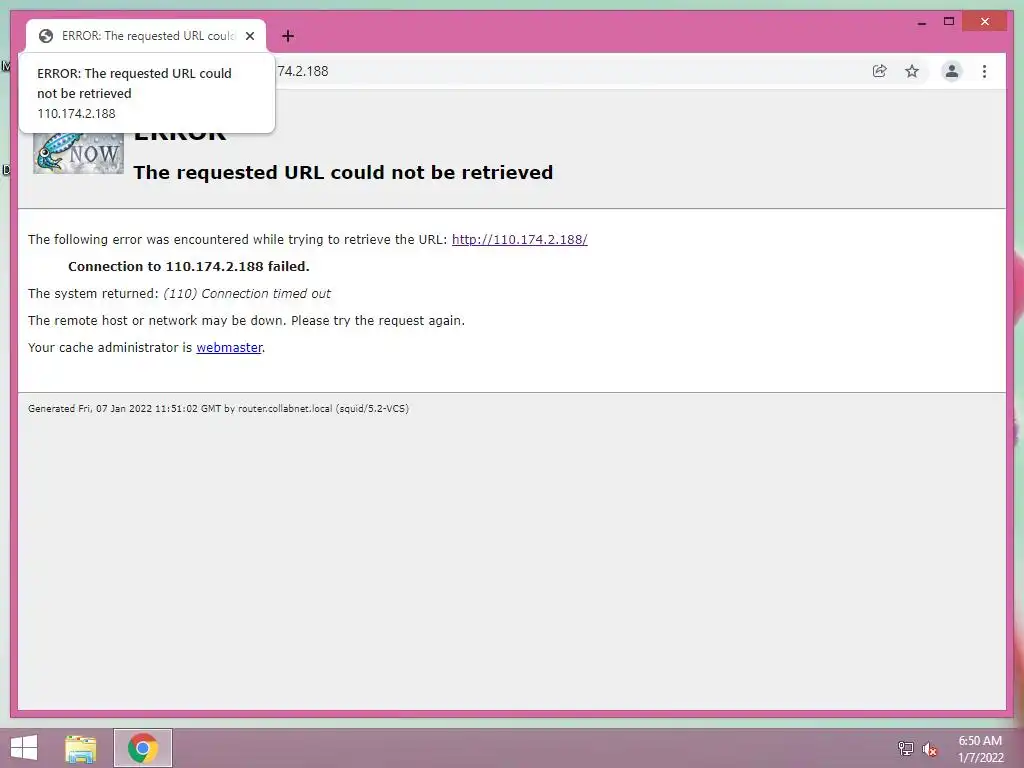Close the Chrome window
Viewport: 1024px width, 768px height.
(985, 22)
